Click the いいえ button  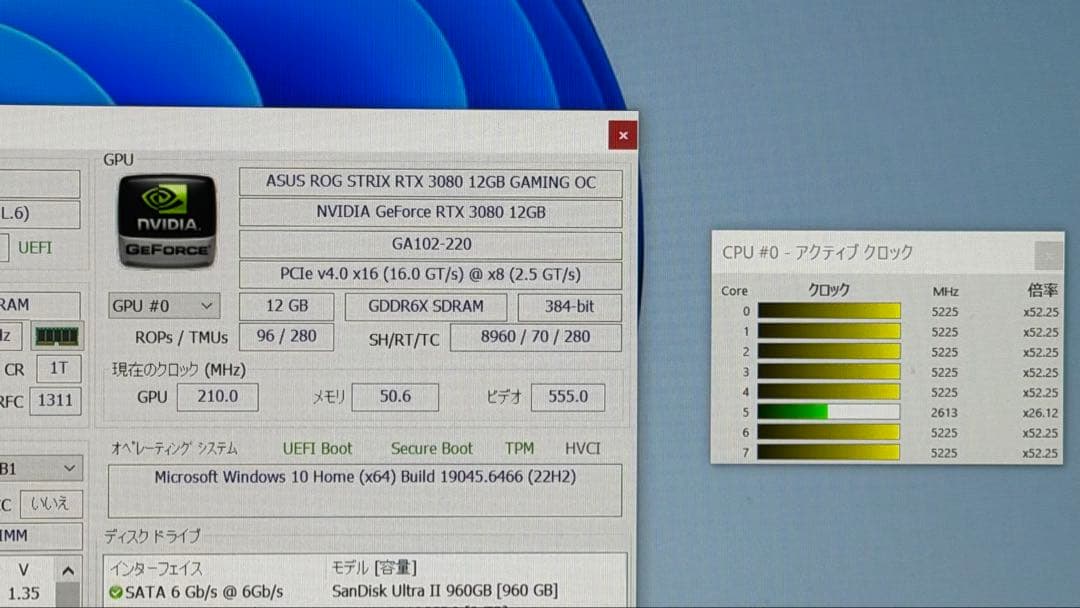[51, 504]
